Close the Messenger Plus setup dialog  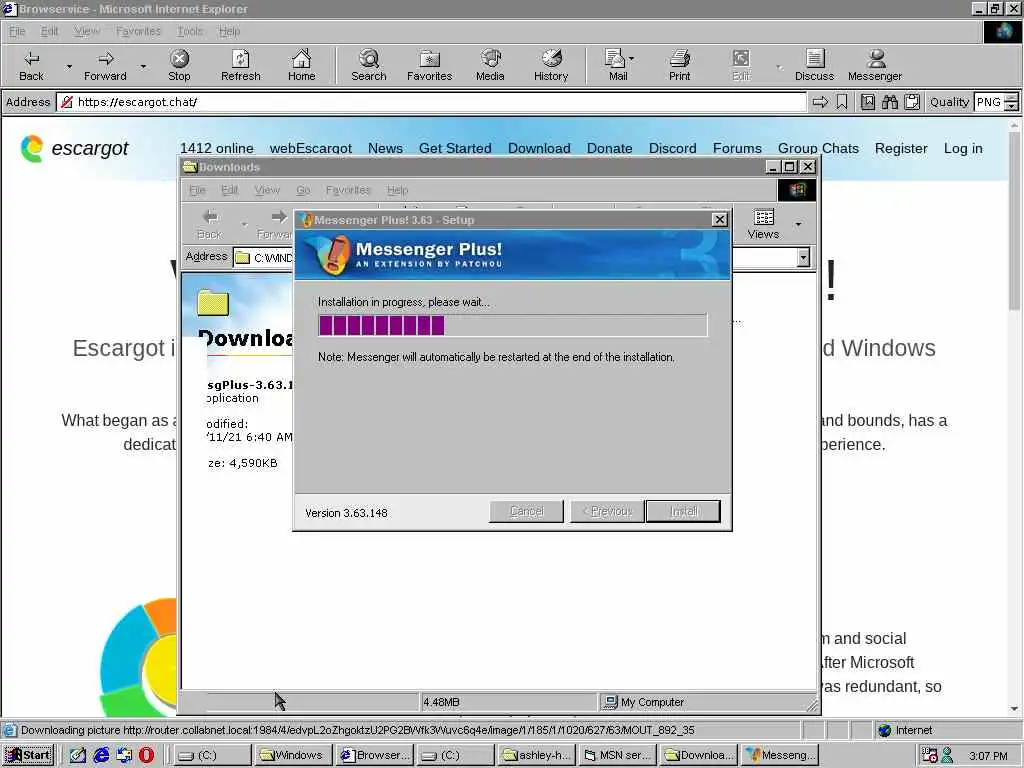719,219
